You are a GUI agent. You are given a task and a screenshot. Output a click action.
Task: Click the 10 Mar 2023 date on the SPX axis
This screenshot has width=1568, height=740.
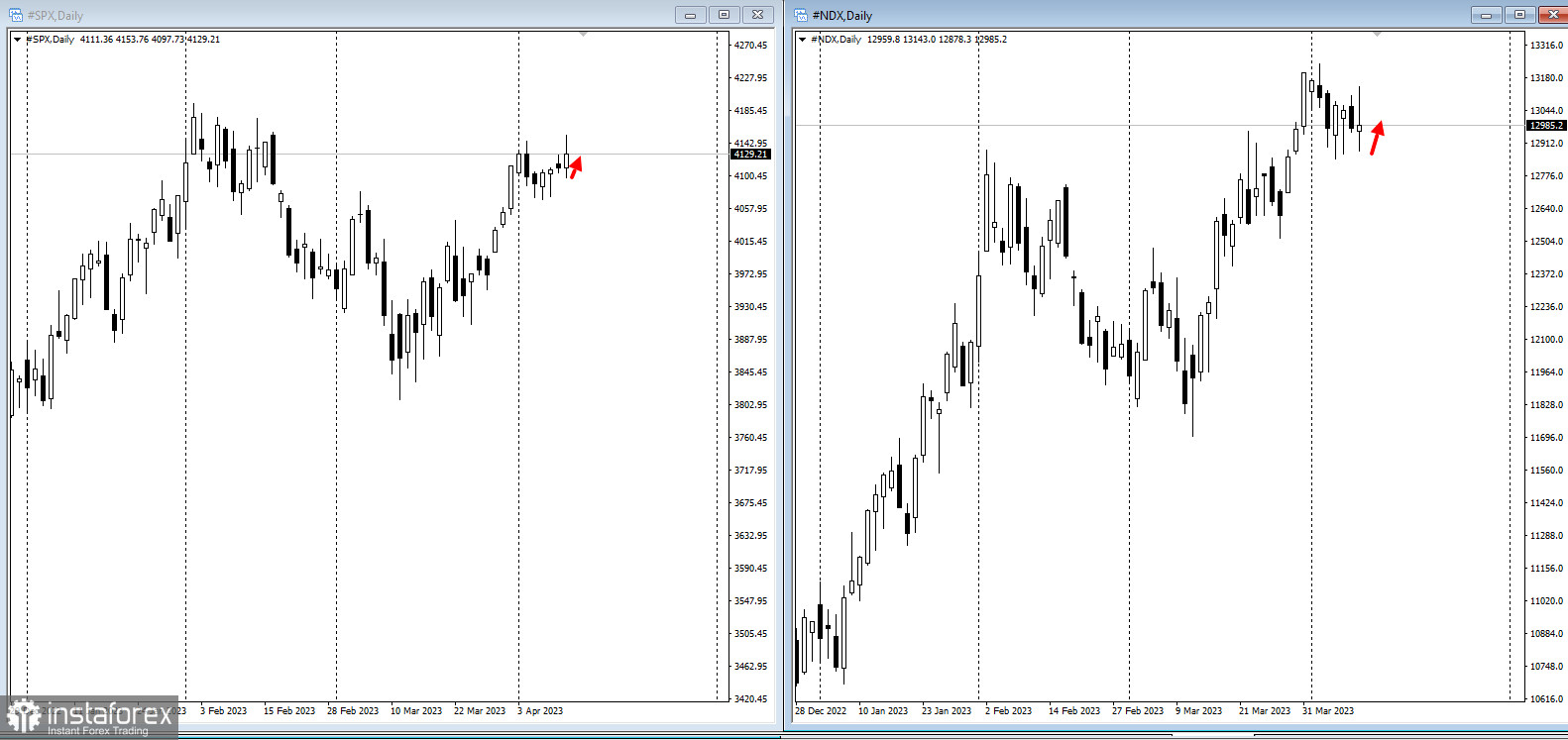pyautogui.click(x=416, y=711)
